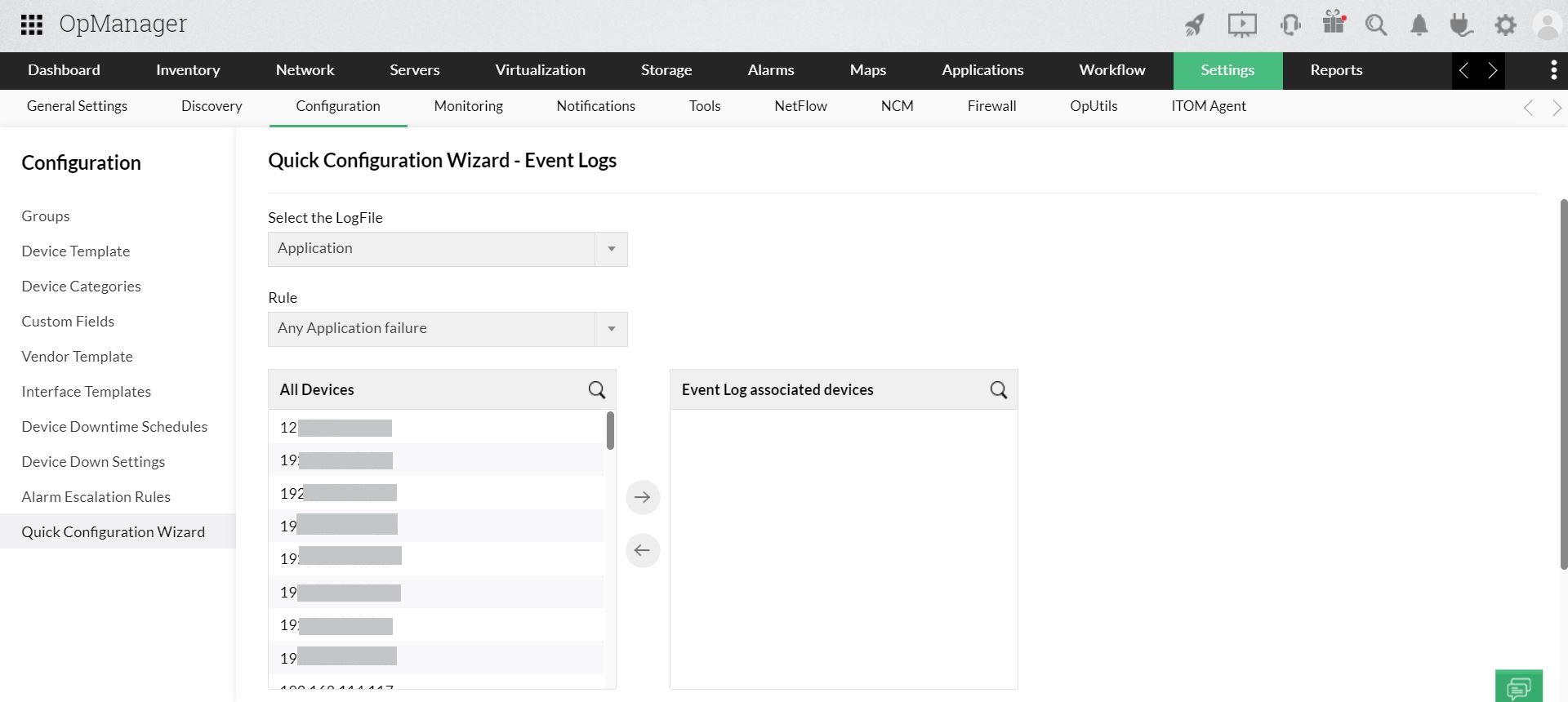Remove device using the left arrow button
Viewport: 1568px width, 702px height.
coord(643,550)
